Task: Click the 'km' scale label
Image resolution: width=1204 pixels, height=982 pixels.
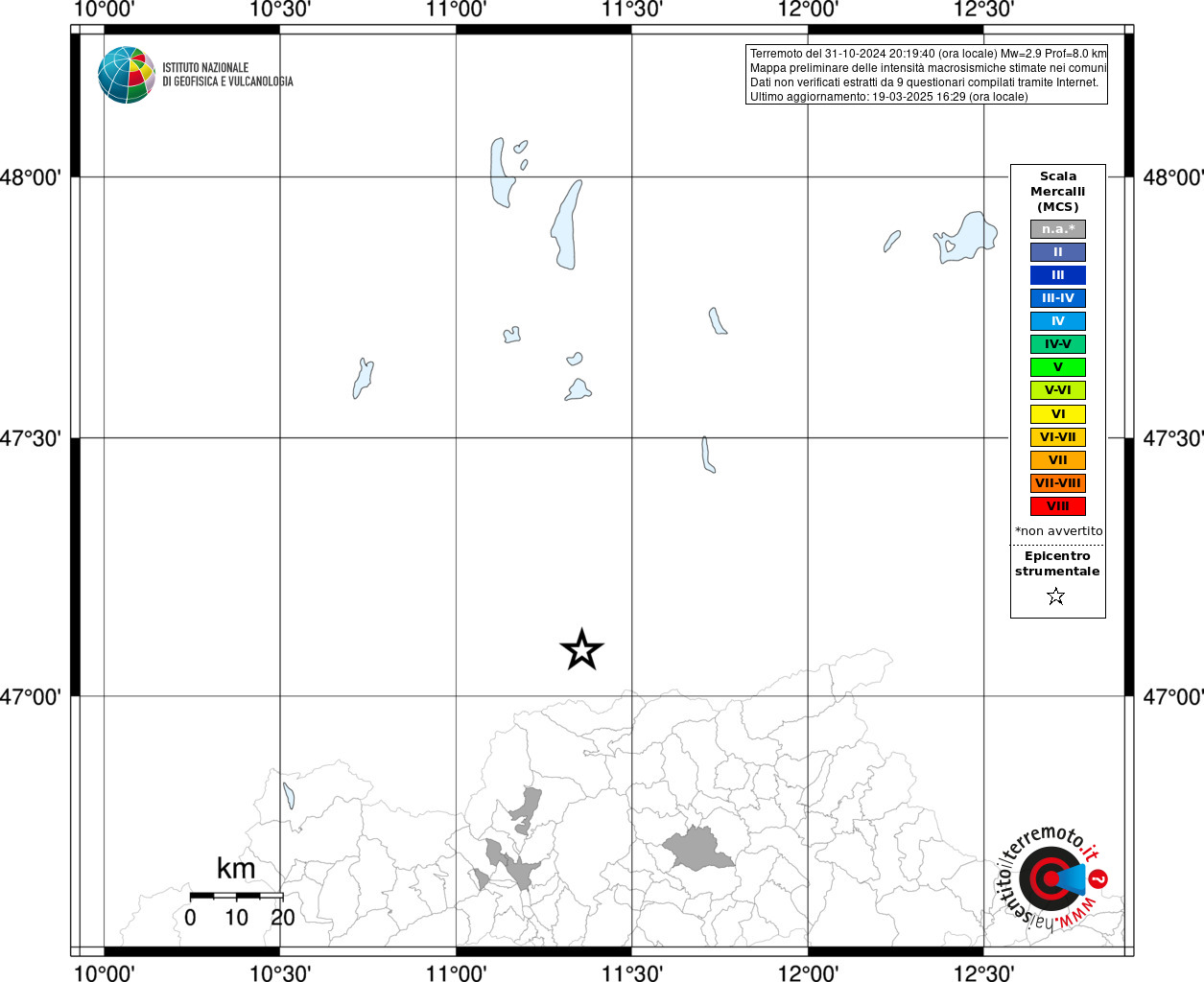Action: [x=236, y=868]
